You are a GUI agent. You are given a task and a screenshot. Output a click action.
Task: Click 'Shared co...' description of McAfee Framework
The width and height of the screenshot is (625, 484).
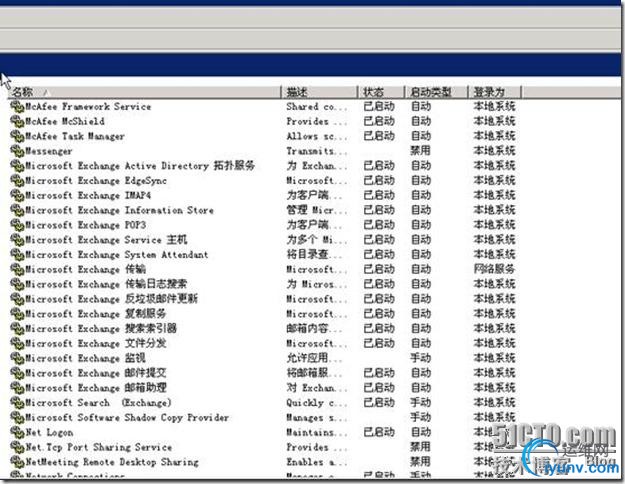[x=317, y=107]
